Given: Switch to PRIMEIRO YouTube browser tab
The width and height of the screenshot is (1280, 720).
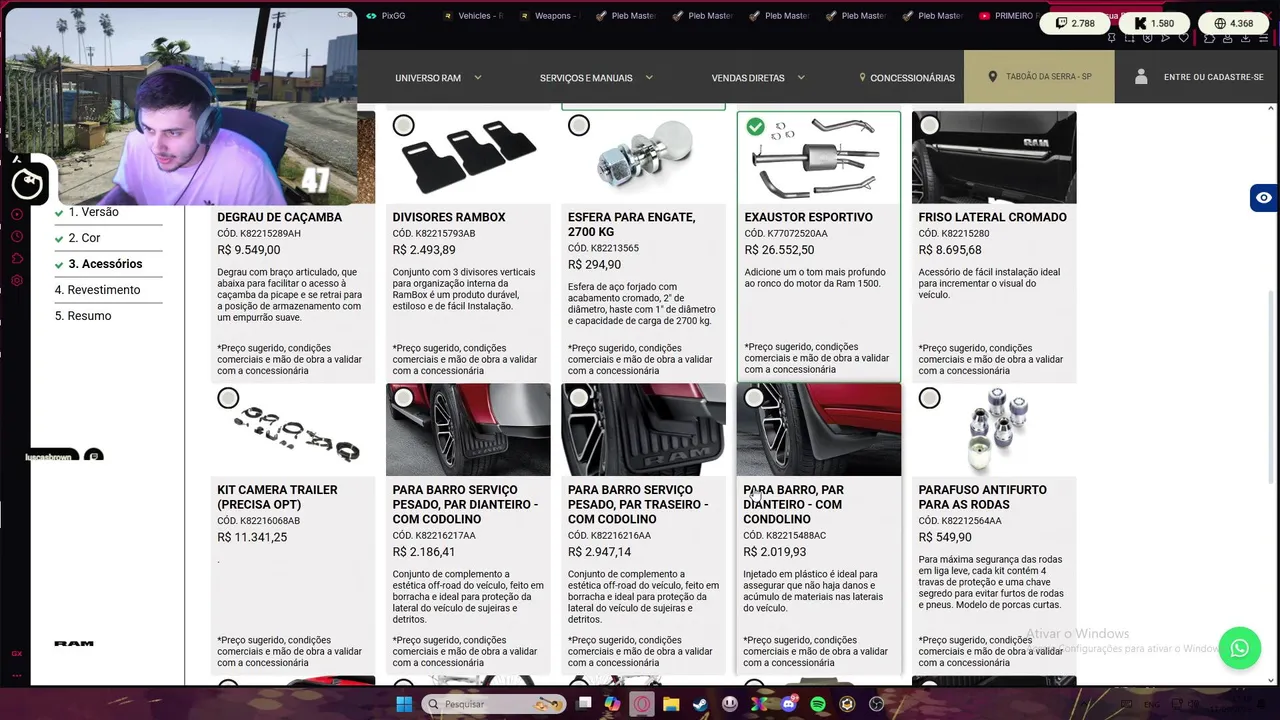Looking at the screenshot, I should [1007, 16].
